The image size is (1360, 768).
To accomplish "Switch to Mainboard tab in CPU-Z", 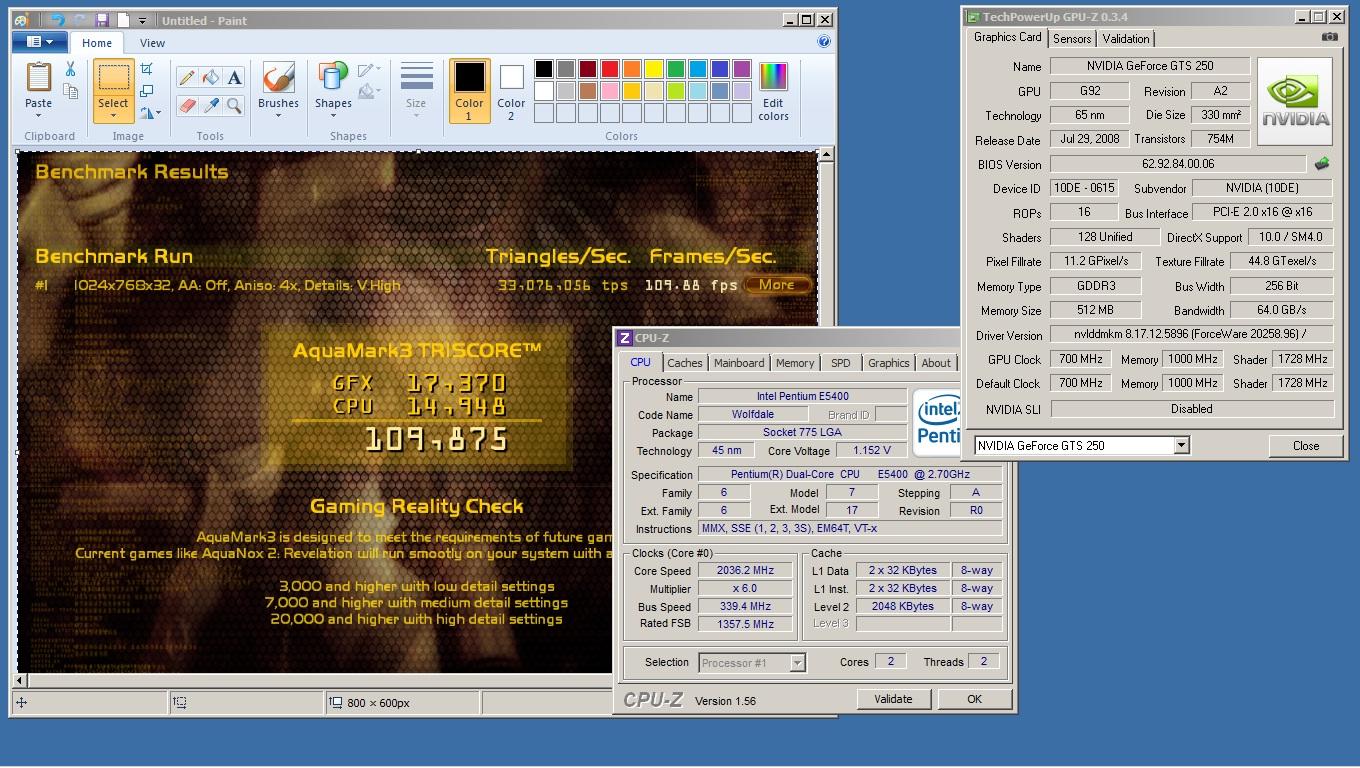I will point(739,363).
